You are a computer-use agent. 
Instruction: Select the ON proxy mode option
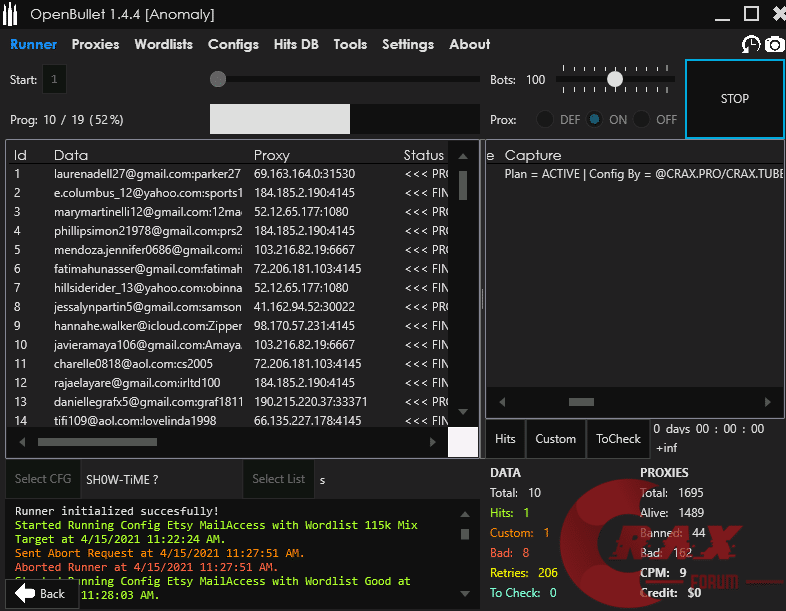595,119
